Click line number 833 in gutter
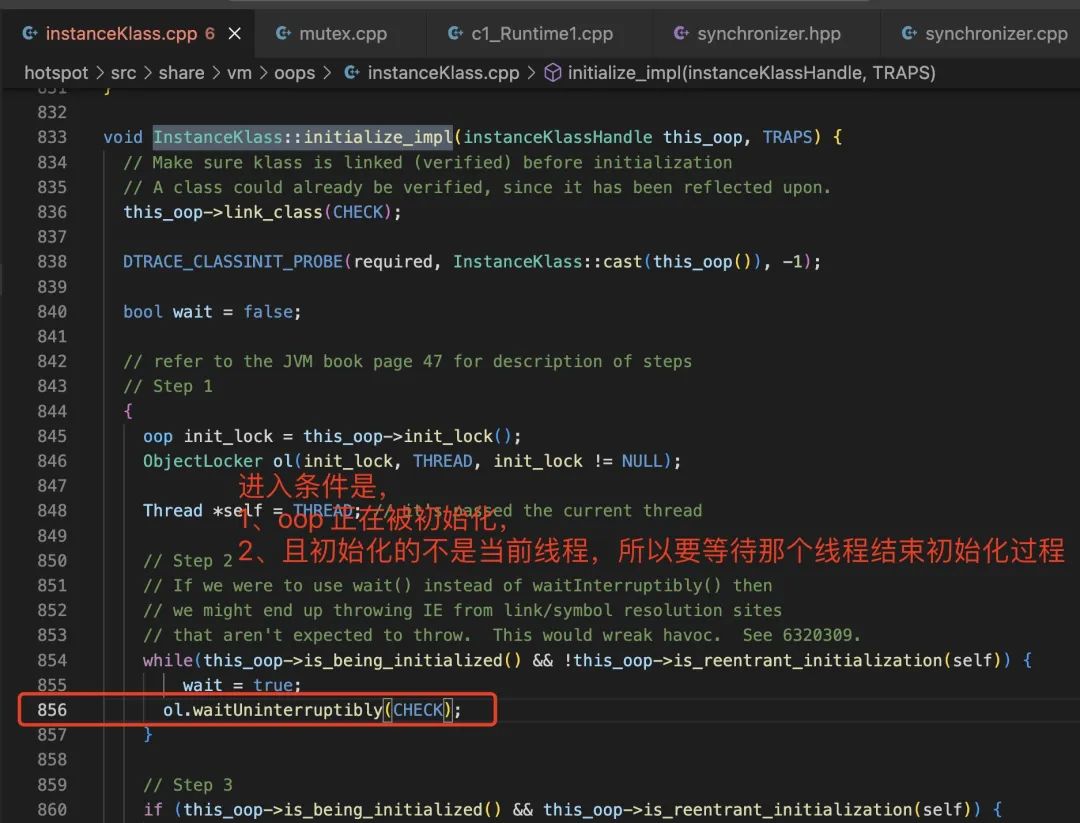Image resolution: width=1080 pixels, height=823 pixels. pyautogui.click(x=52, y=137)
